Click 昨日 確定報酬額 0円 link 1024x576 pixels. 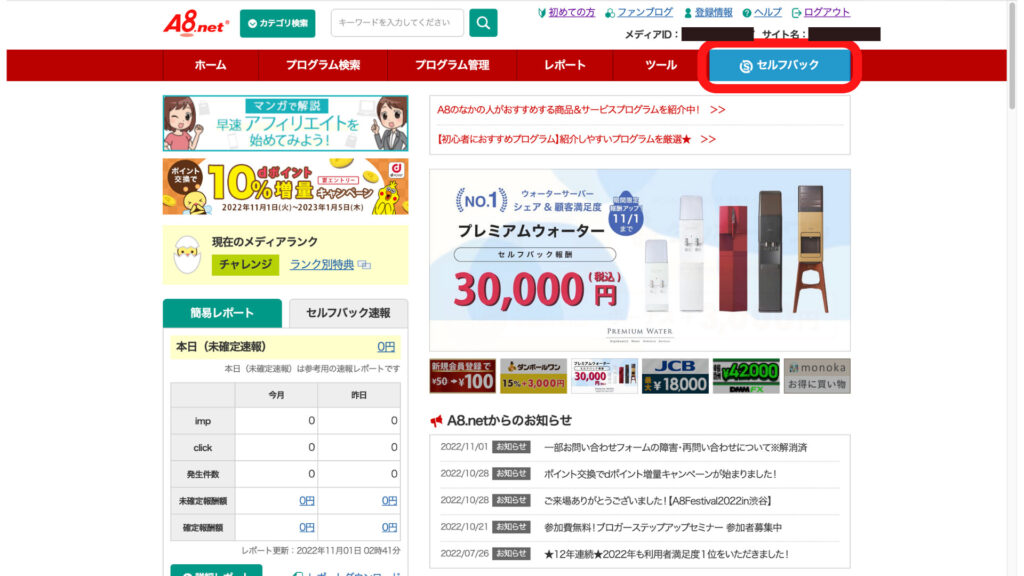389,528
